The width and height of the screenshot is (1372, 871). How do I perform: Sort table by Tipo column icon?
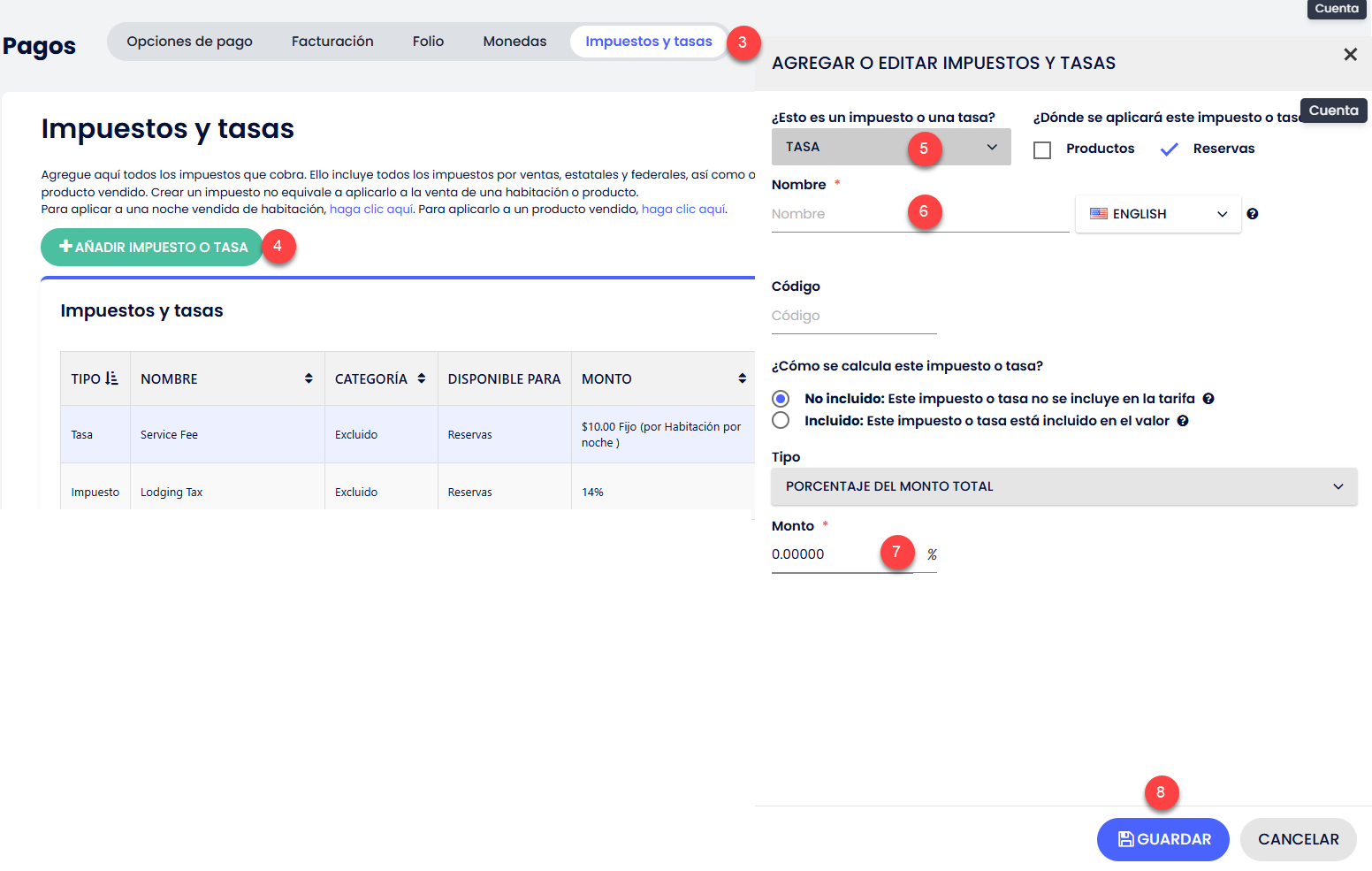pyautogui.click(x=111, y=378)
